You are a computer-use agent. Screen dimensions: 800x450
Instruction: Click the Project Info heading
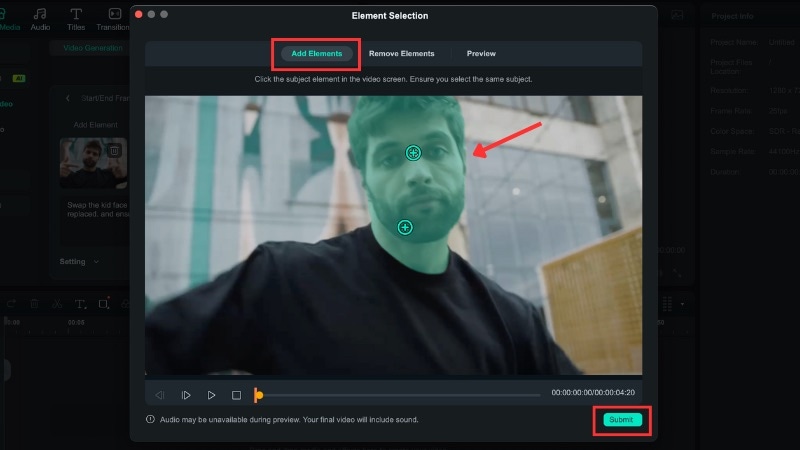[732, 16]
